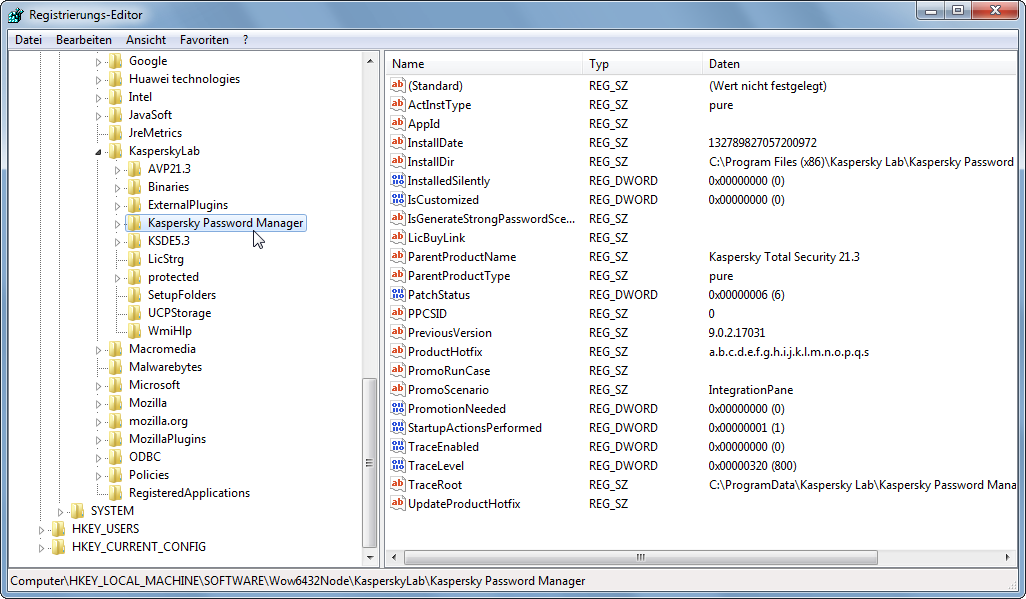1026x599 pixels.
Task: Click the horizontal scrollbar right arrow
Action: (1007, 557)
